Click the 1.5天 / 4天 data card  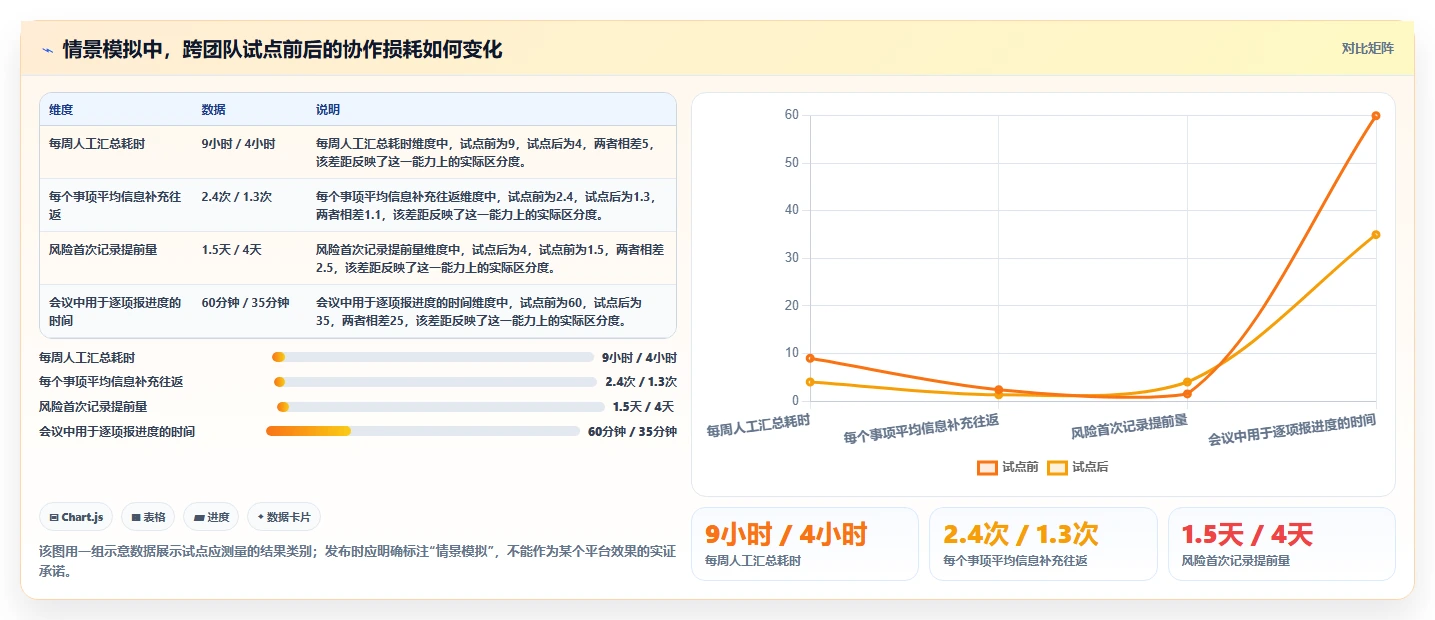[1281, 544]
